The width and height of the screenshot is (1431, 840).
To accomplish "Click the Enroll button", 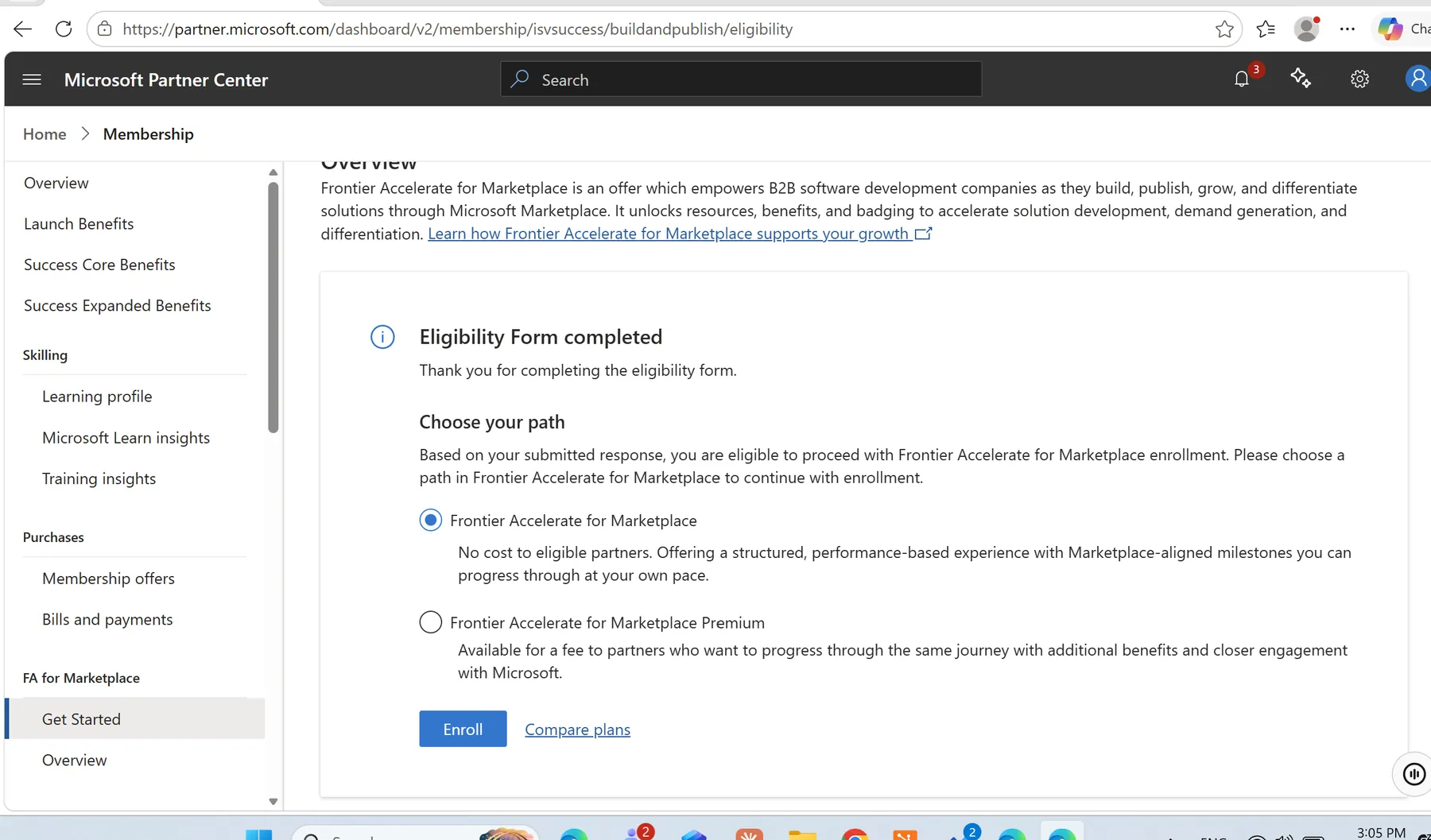I will 463,729.
